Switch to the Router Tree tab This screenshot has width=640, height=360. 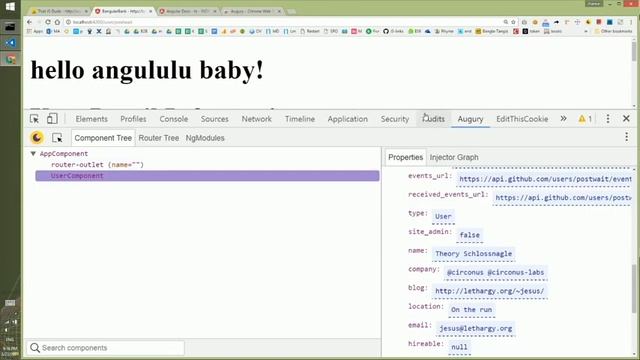159,138
